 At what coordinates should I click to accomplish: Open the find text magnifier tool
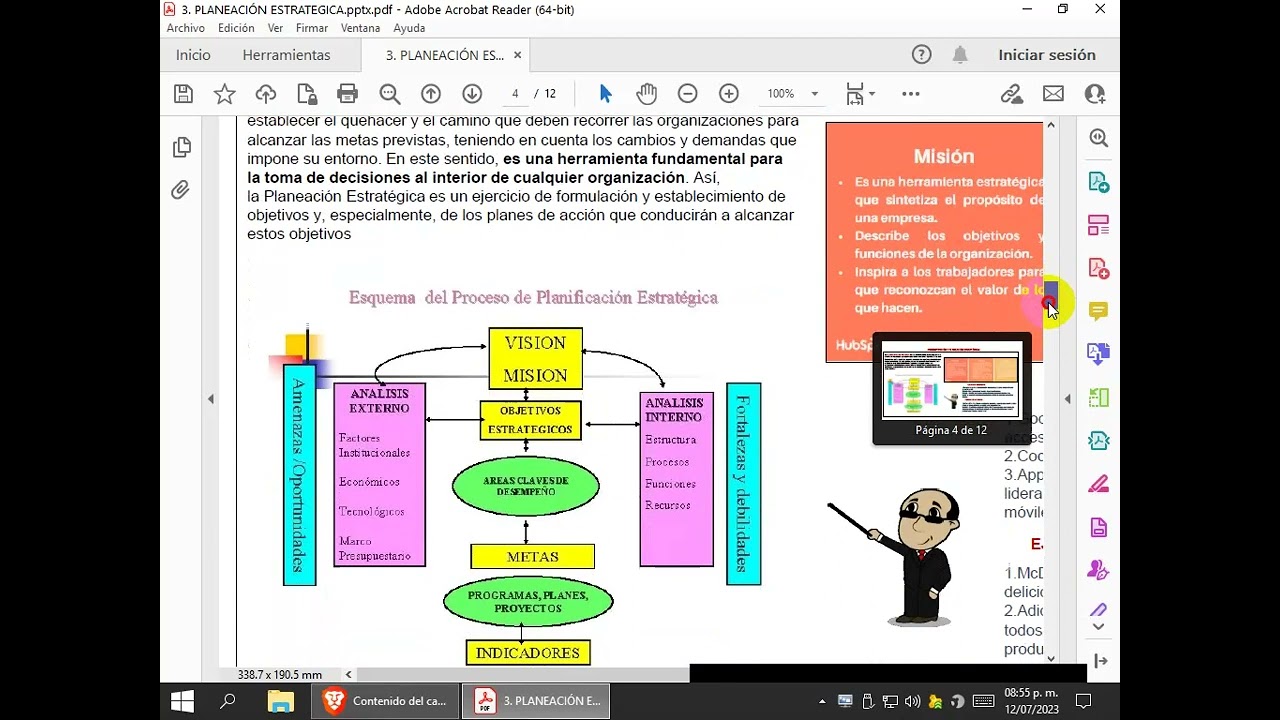click(390, 94)
